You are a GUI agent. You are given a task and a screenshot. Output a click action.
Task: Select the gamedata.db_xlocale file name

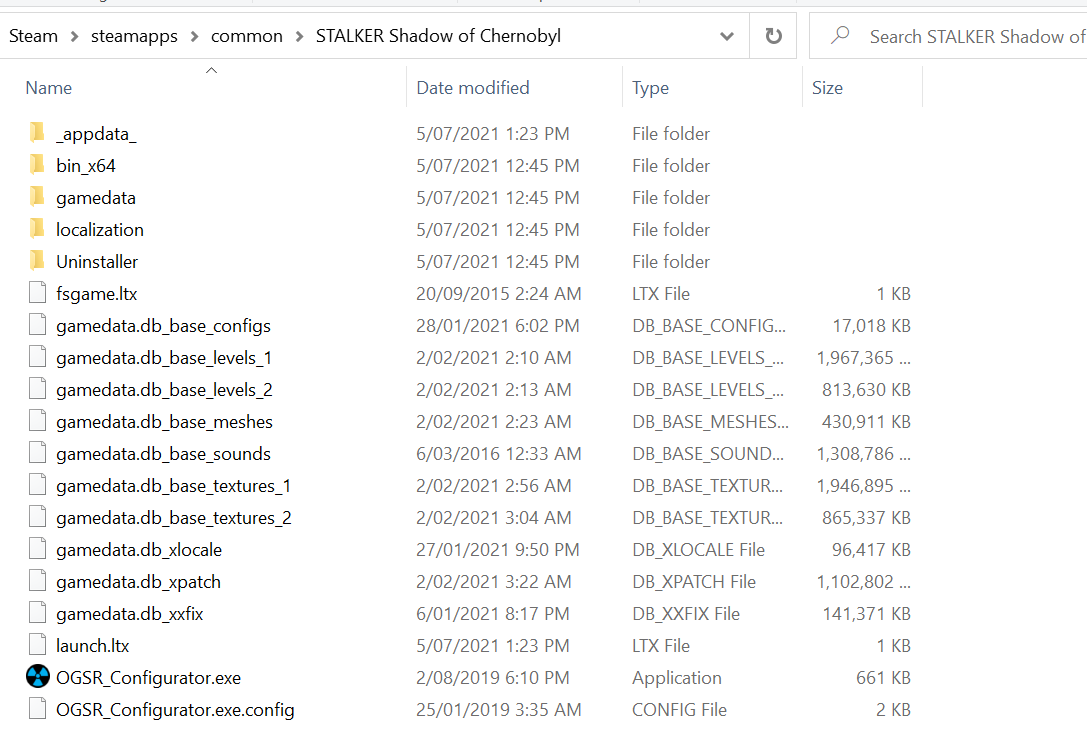139,550
